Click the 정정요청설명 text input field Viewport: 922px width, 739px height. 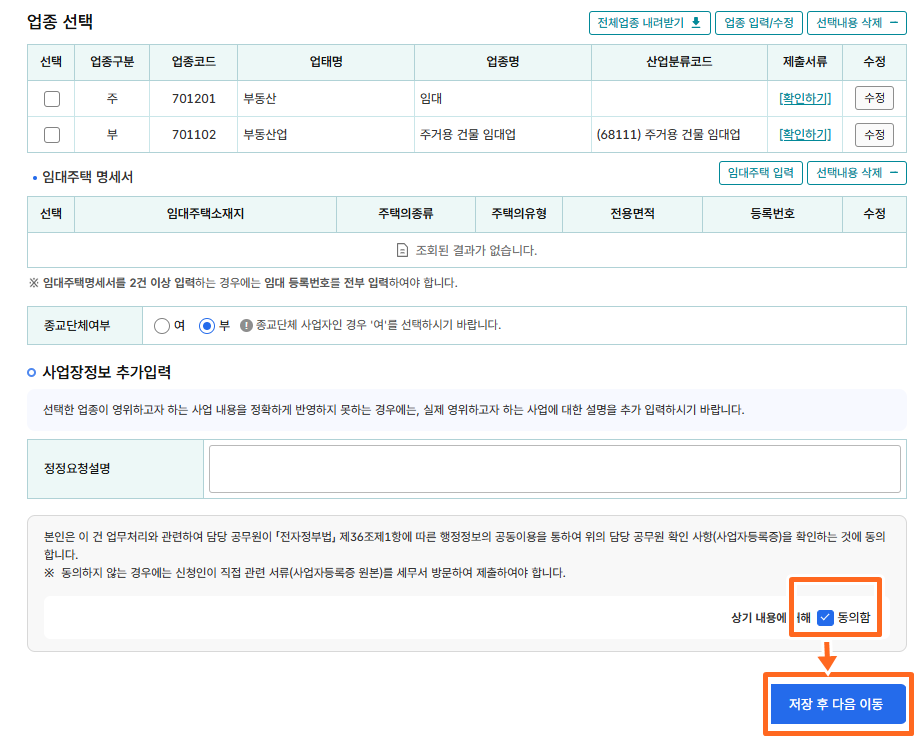click(x=555, y=469)
